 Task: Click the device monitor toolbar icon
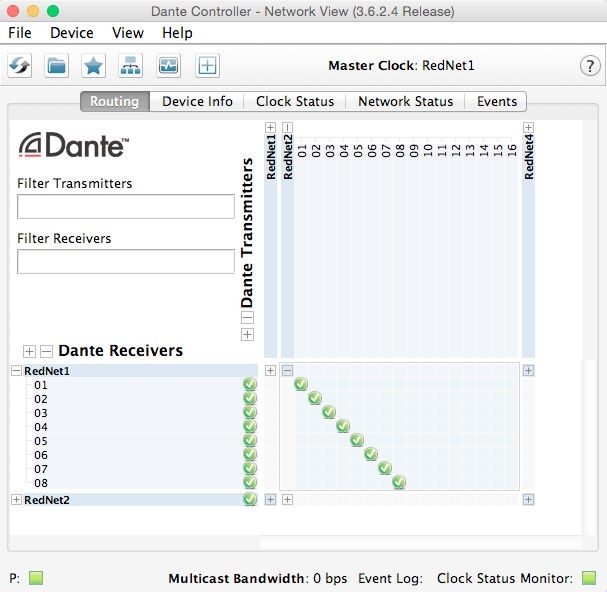click(x=168, y=66)
